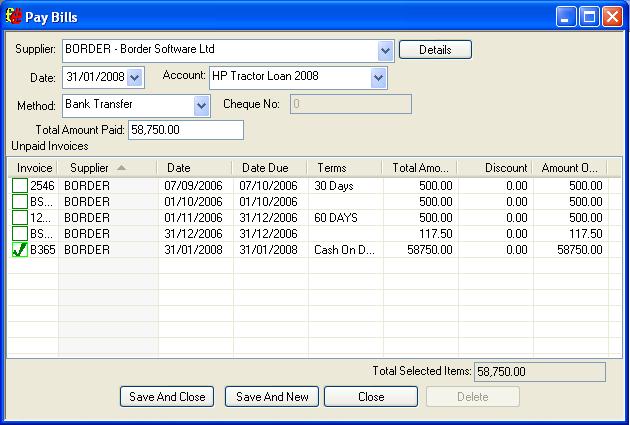Viewport: 630px width, 425px height.
Task: Click the Method combo showing Bank Transfer
Action: (136, 106)
